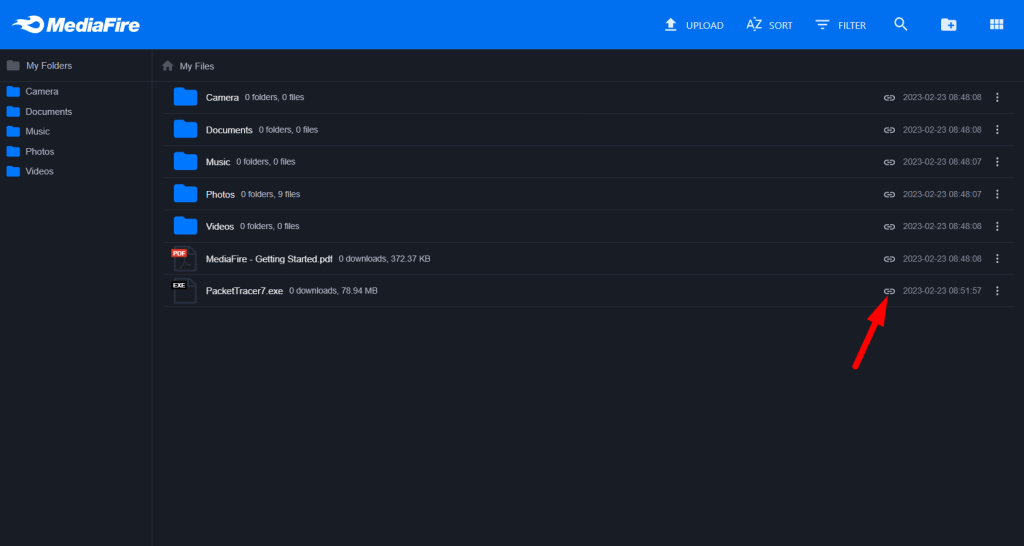
Task: Copy share link for Videos folder
Action: tap(889, 227)
